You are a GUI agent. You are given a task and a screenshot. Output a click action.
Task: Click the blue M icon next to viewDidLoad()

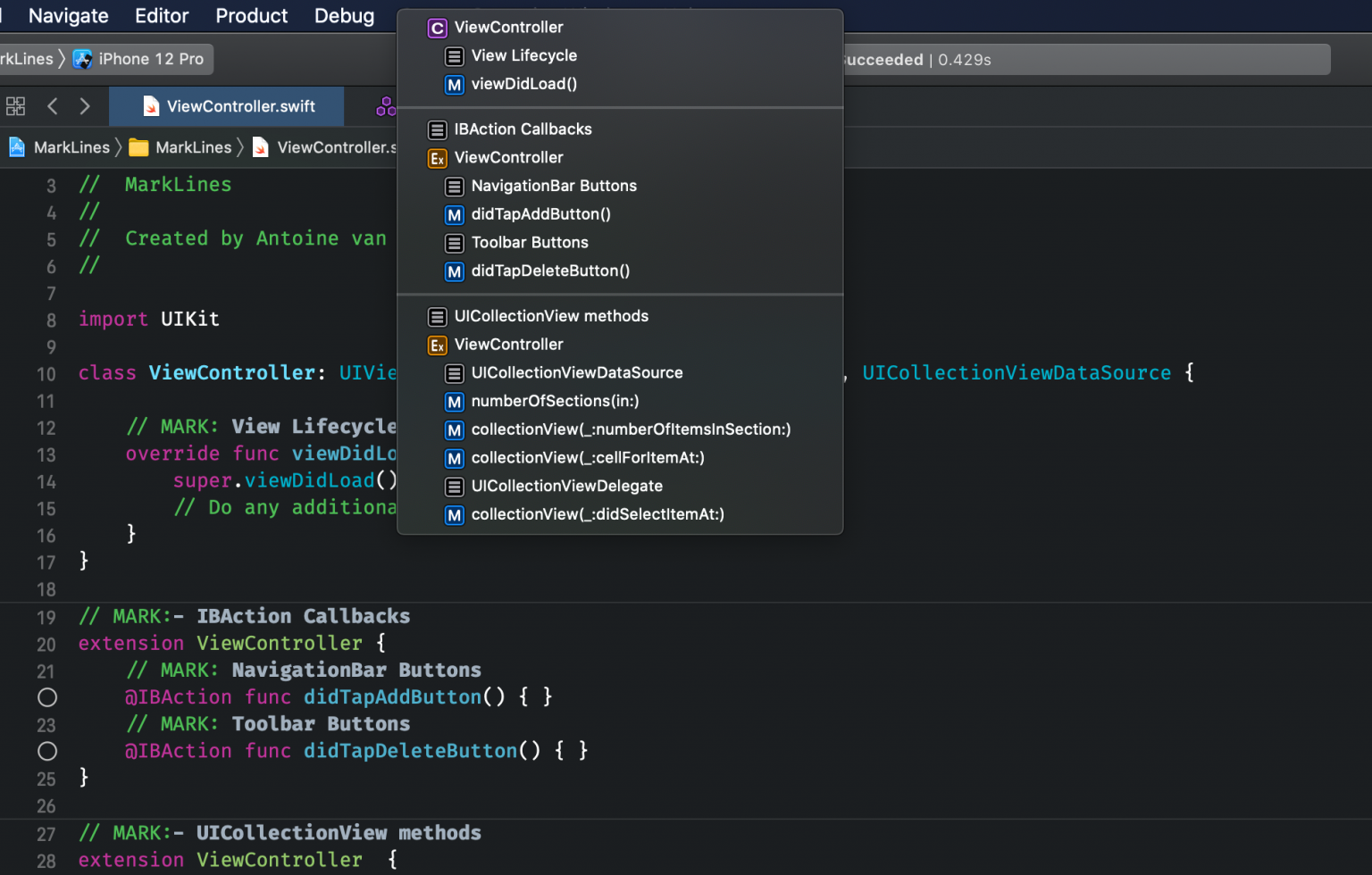coord(454,84)
